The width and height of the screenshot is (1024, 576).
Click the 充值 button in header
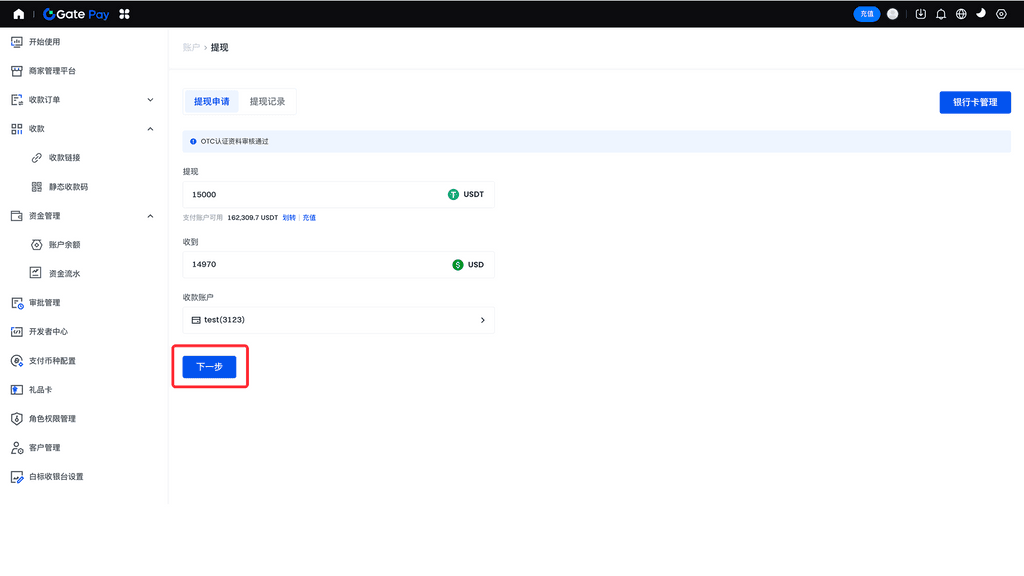(x=866, y=14)
